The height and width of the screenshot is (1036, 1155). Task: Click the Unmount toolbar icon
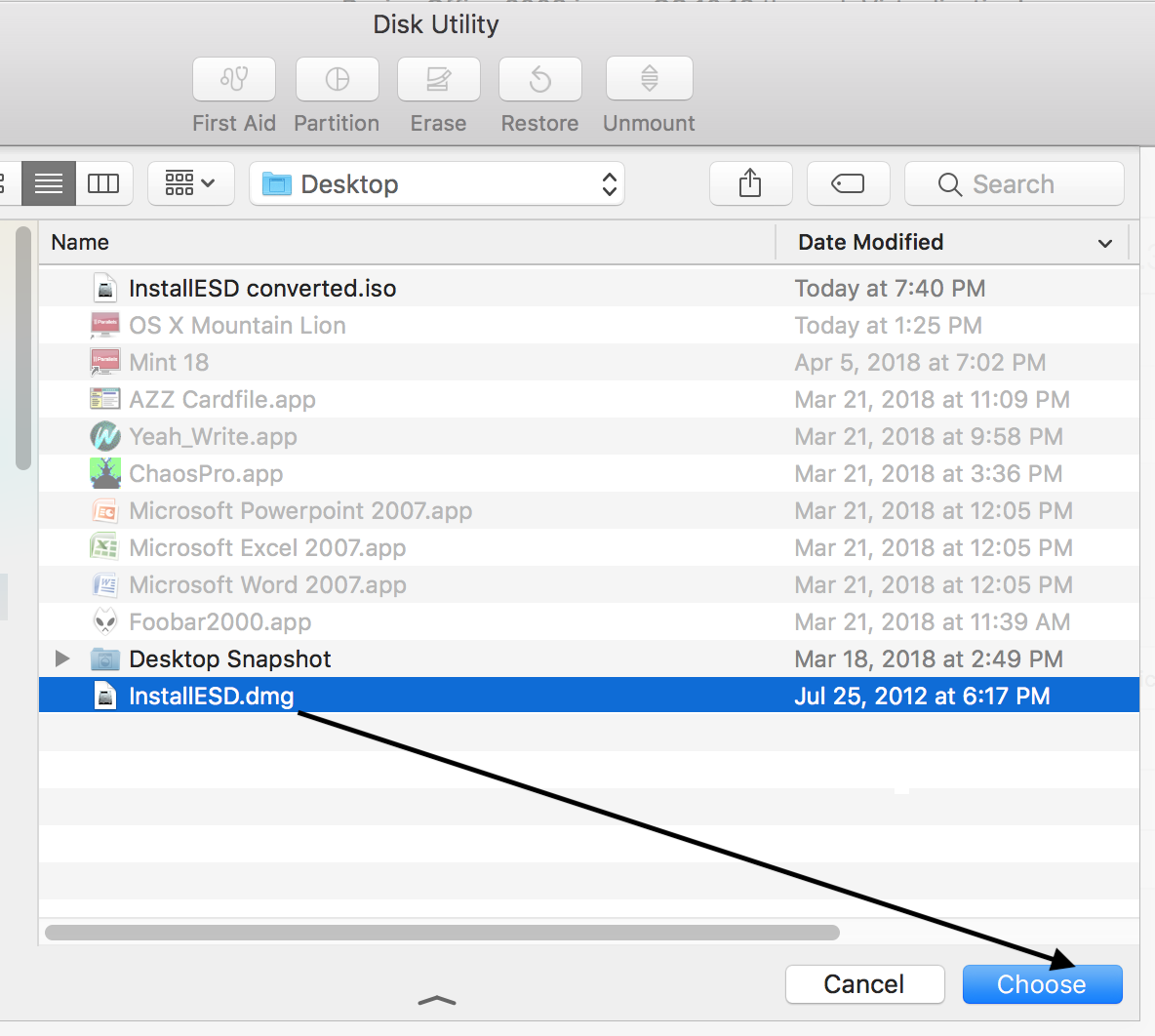[x=649, y=78]
